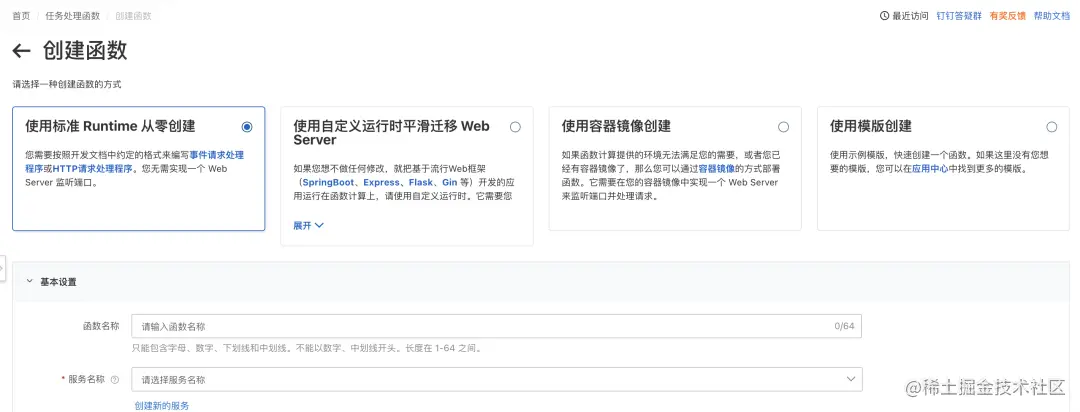
Task: Click the 创建函数 breadcrumb item
Action: tap(134, 16)
